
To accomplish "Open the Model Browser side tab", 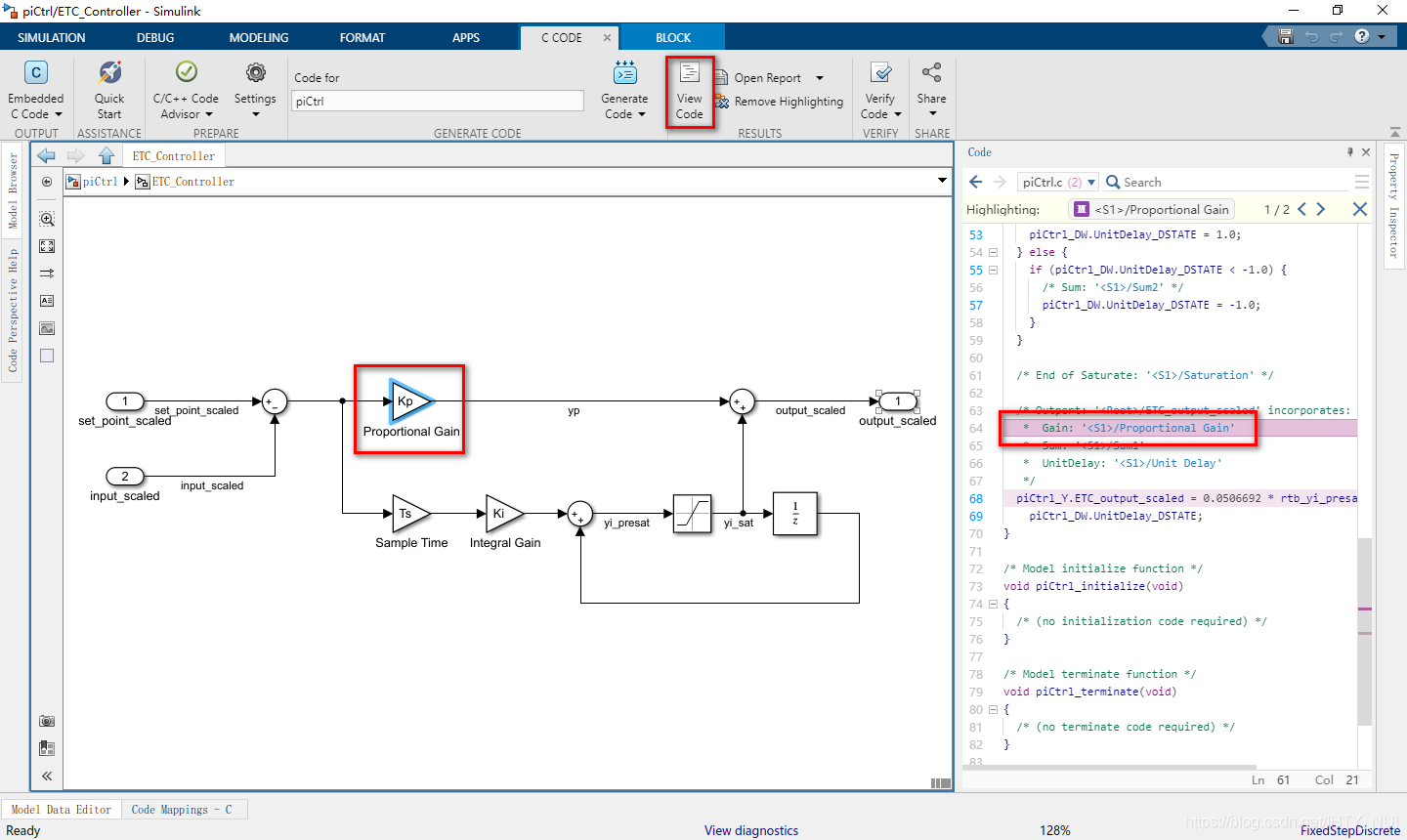I will click(x=13, y=190).
